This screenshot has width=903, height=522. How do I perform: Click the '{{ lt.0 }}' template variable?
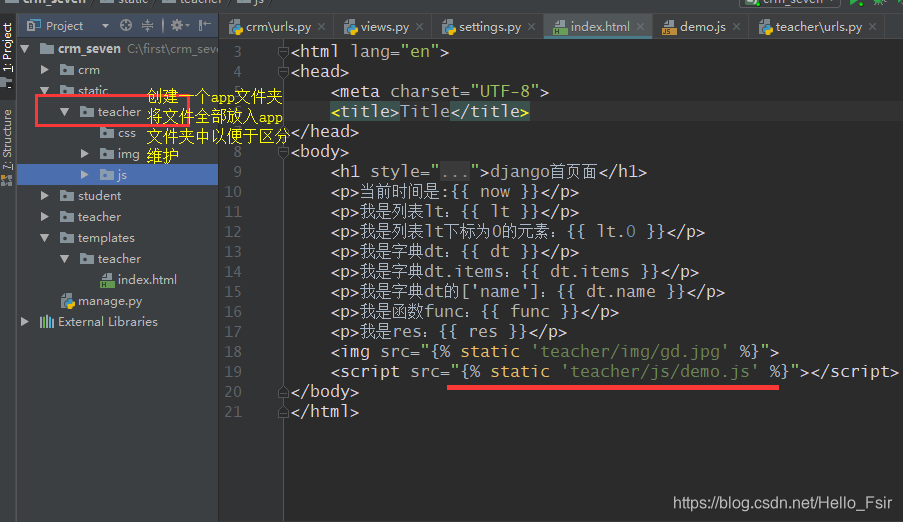point(616,232)
